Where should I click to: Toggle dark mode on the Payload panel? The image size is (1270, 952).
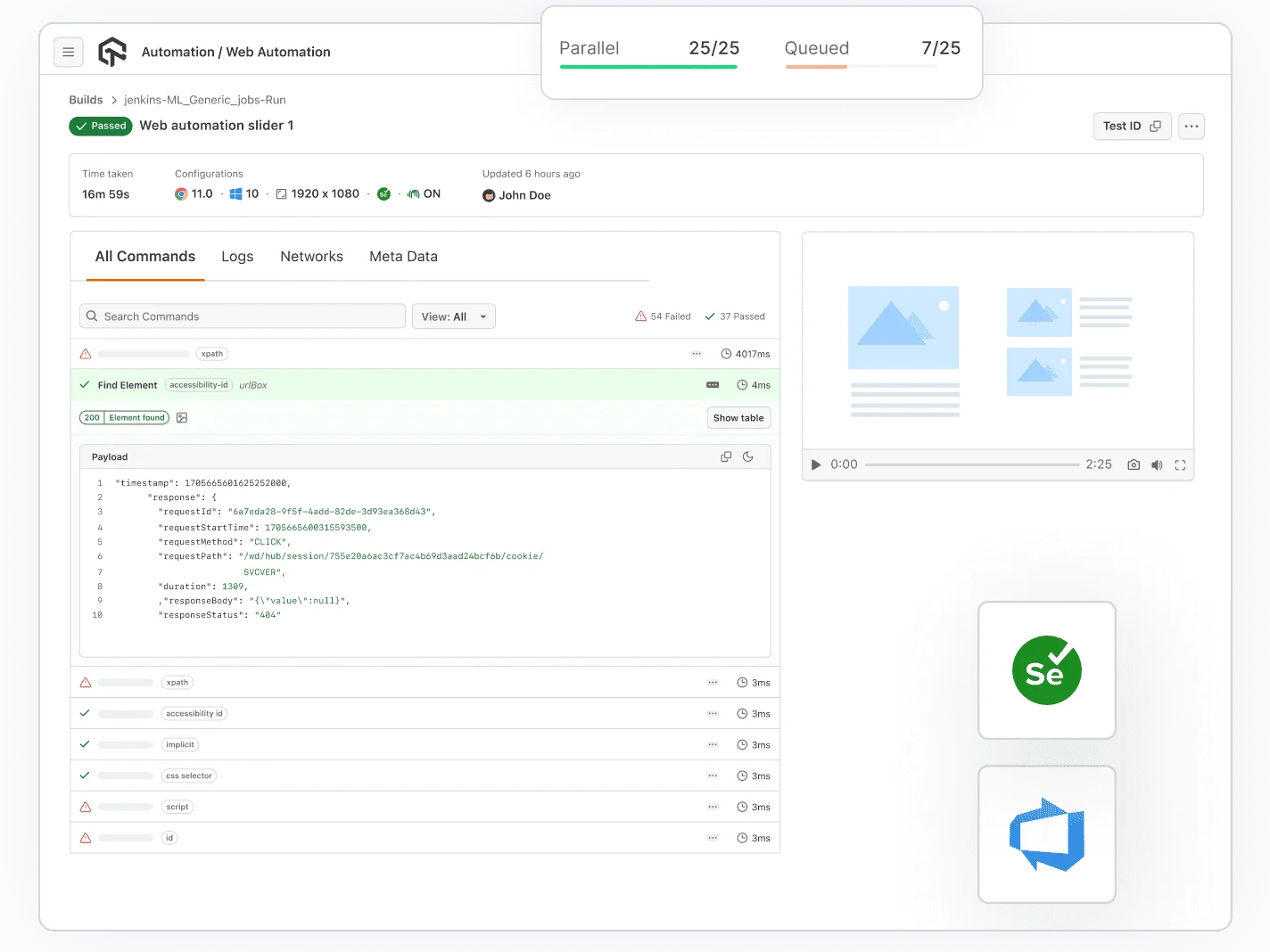(748, 455)
